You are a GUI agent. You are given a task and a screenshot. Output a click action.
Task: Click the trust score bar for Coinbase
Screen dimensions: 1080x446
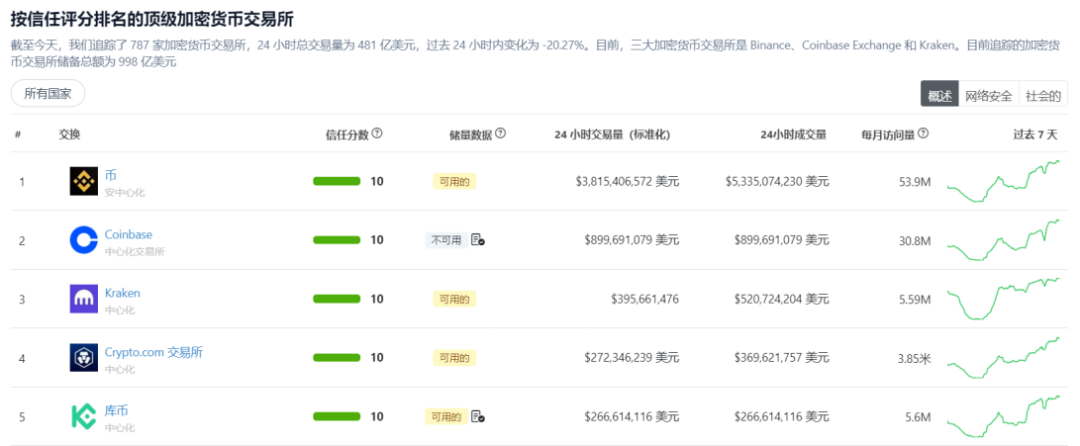[337, 240]
